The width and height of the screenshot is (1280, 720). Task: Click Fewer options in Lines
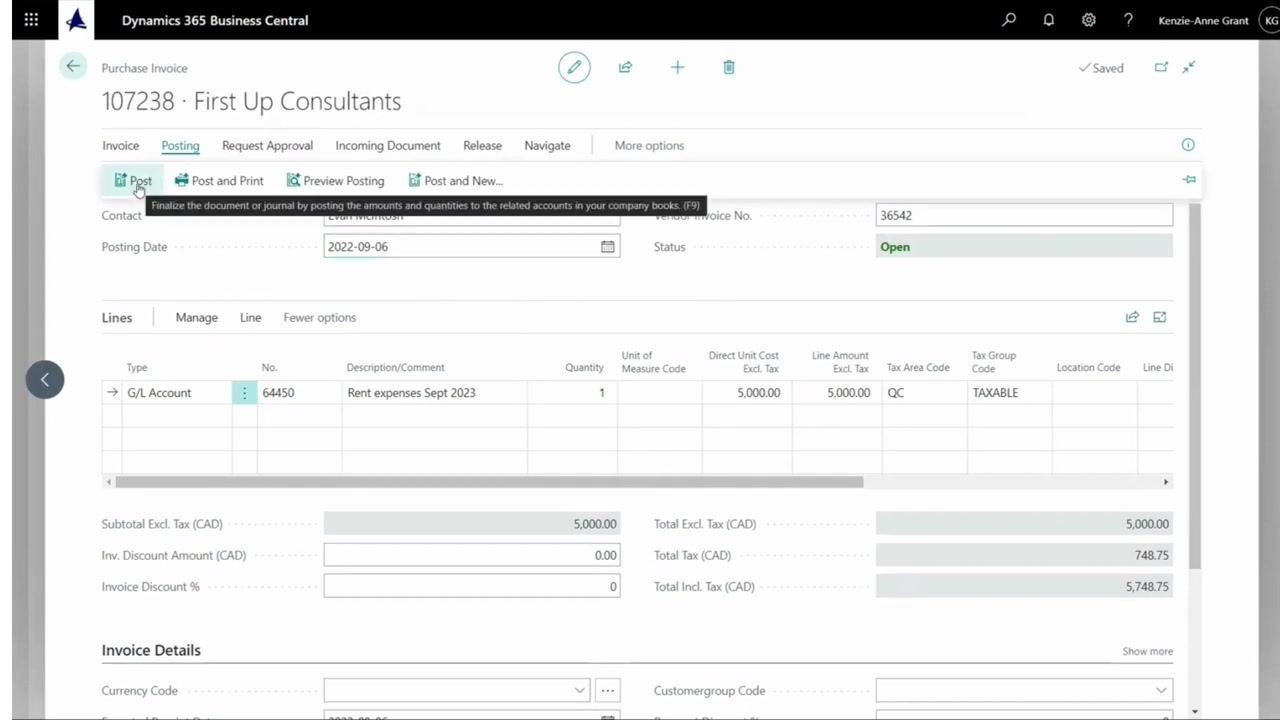coord(319,317)
